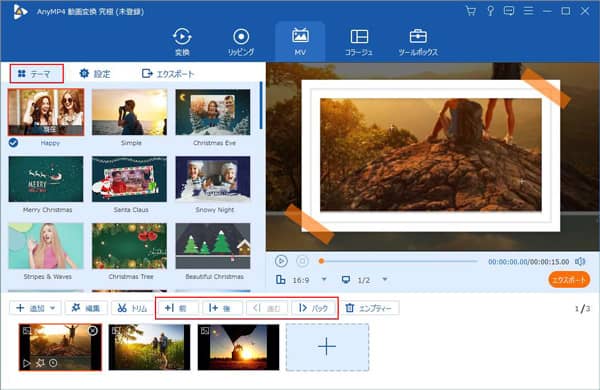600x390 pixels.
Task: Play the preview video
Action: pos(281,261)
